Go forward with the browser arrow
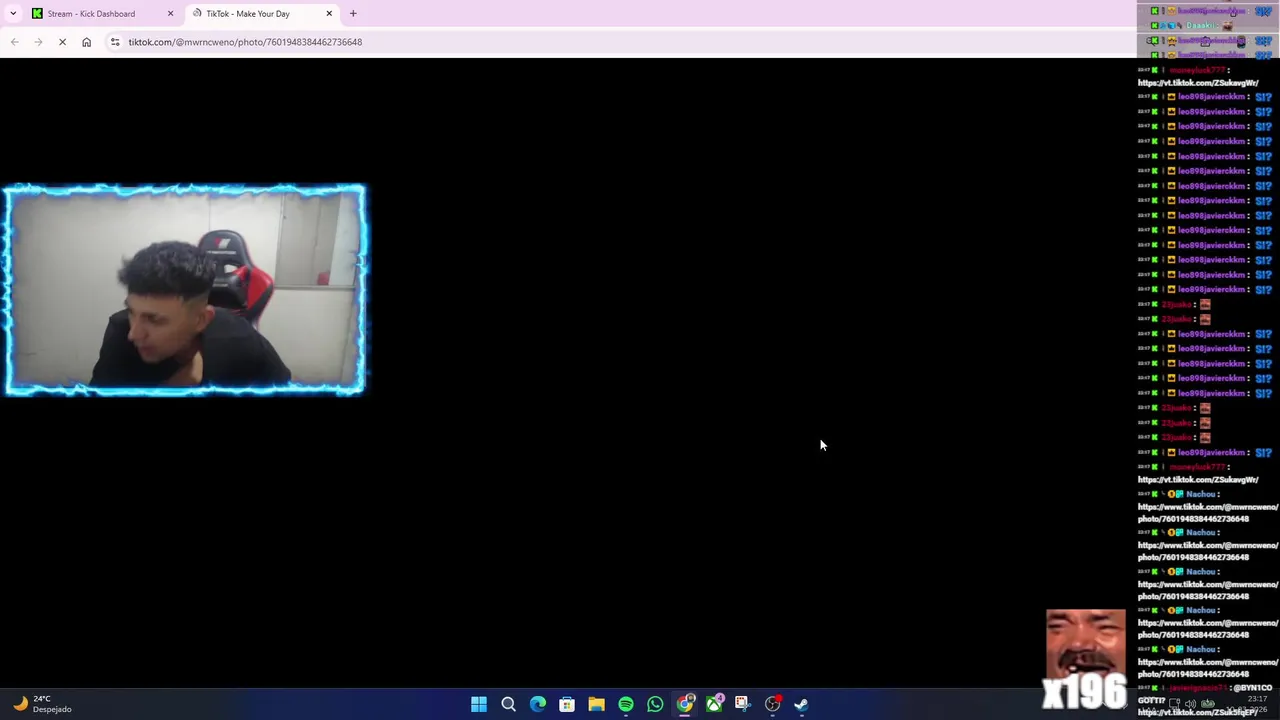1280x720 pixels. 38,42
